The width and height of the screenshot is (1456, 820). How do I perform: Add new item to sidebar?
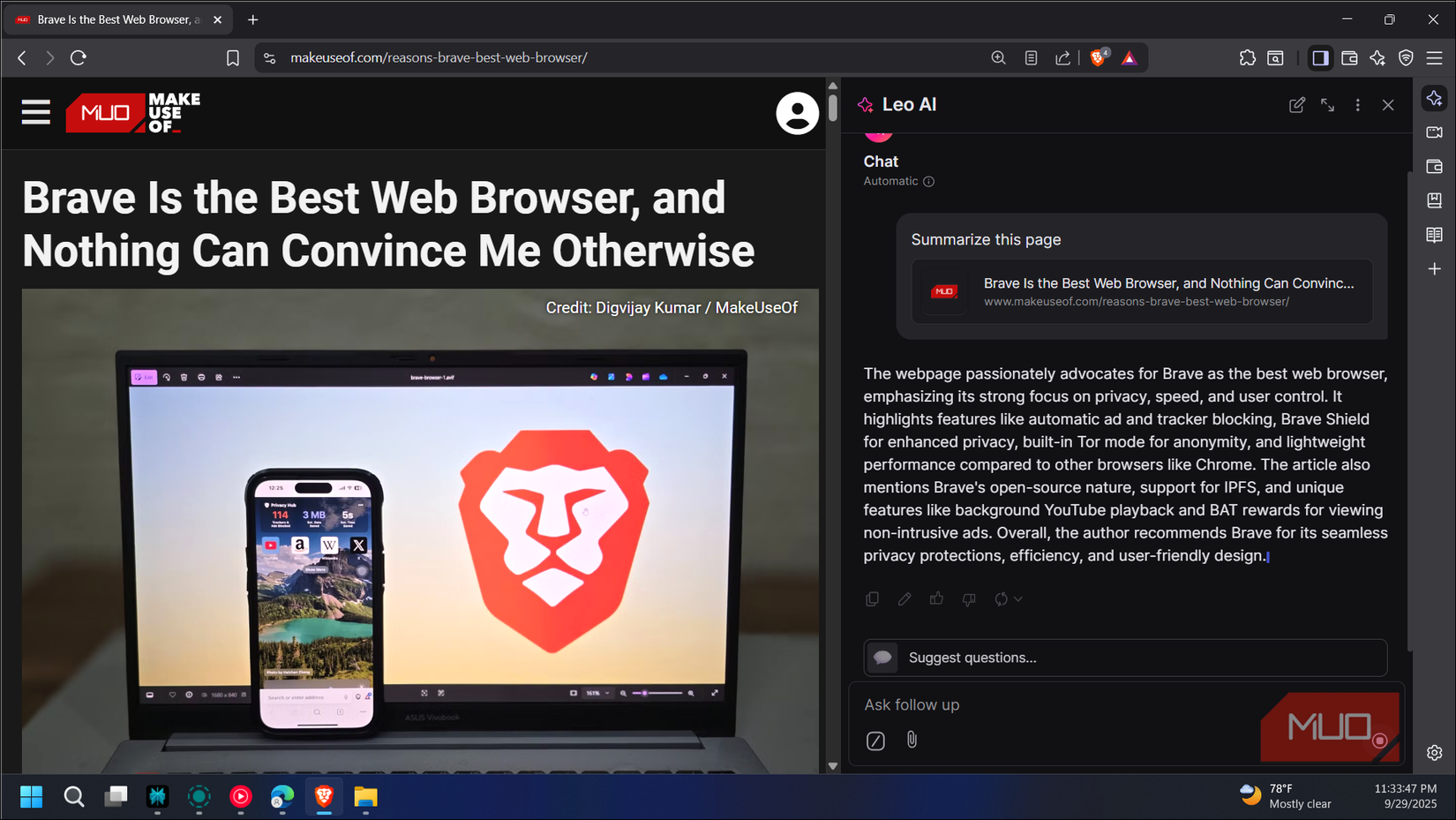[1435, 268]
